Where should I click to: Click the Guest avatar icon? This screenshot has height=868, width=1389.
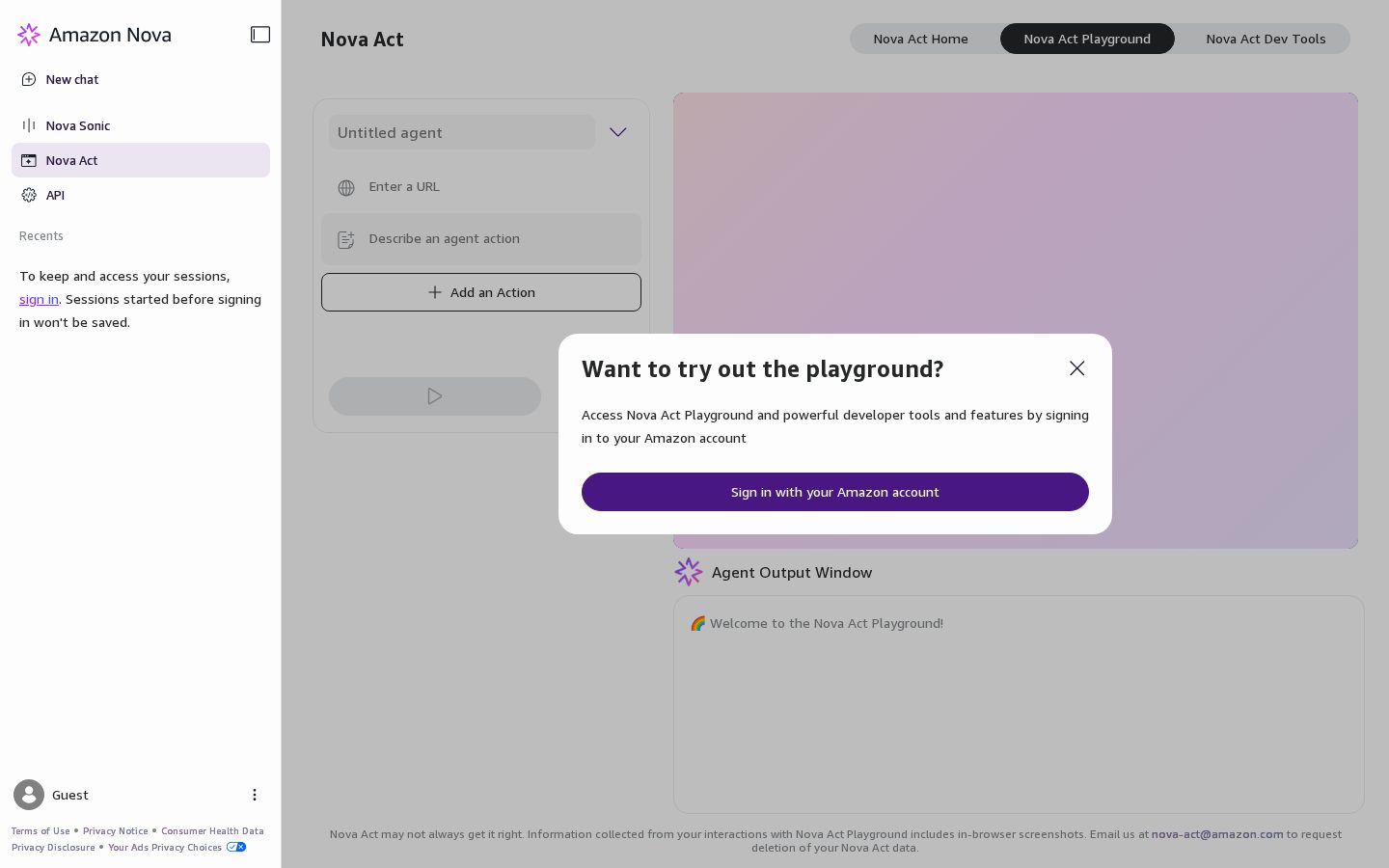(x=29, y=795)
